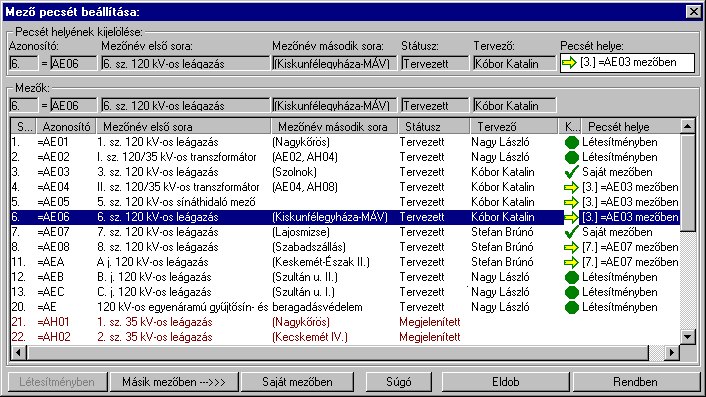706x397 pixels.
Task: Click the green checkmark icon in row =AE03
Action: [x=571, y=172]
